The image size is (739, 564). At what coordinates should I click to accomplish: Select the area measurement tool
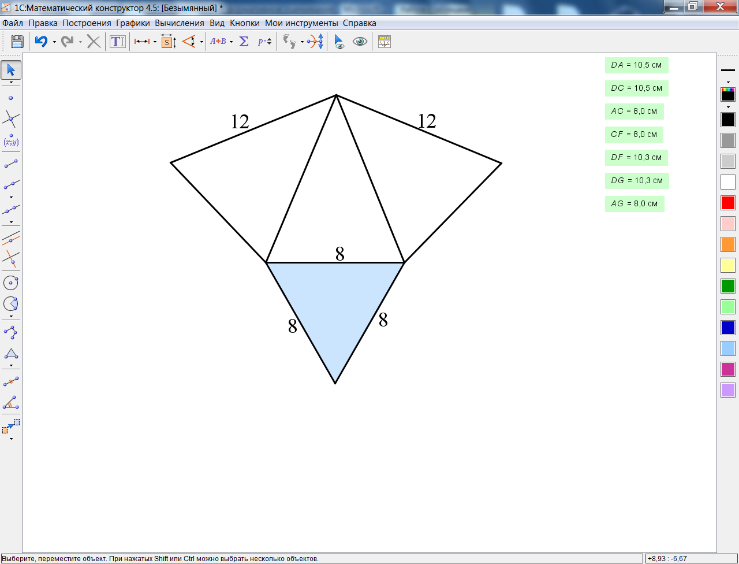[x=168, y=41]
